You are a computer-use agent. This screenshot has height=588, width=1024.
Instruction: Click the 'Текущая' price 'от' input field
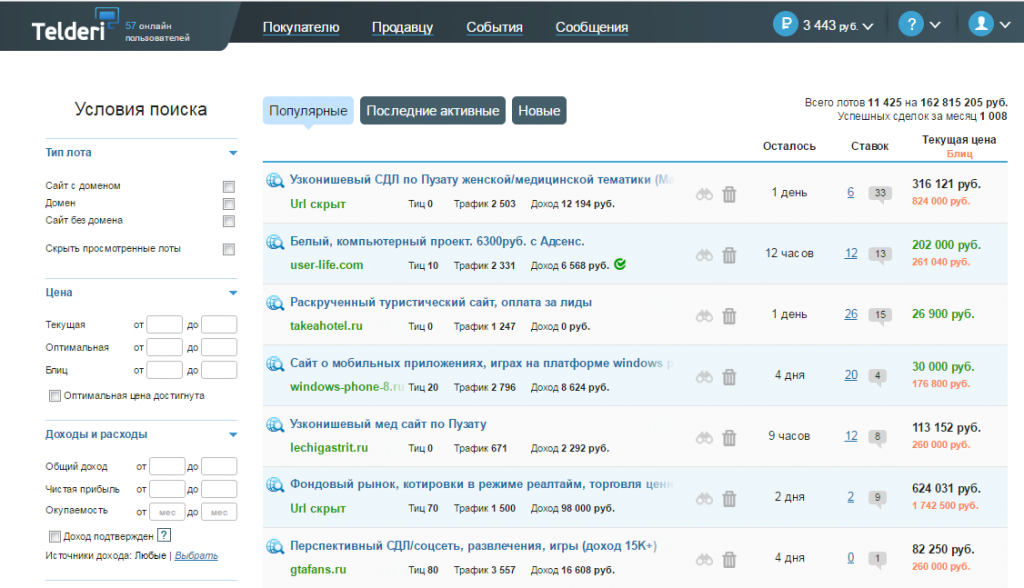coord(165,325)
